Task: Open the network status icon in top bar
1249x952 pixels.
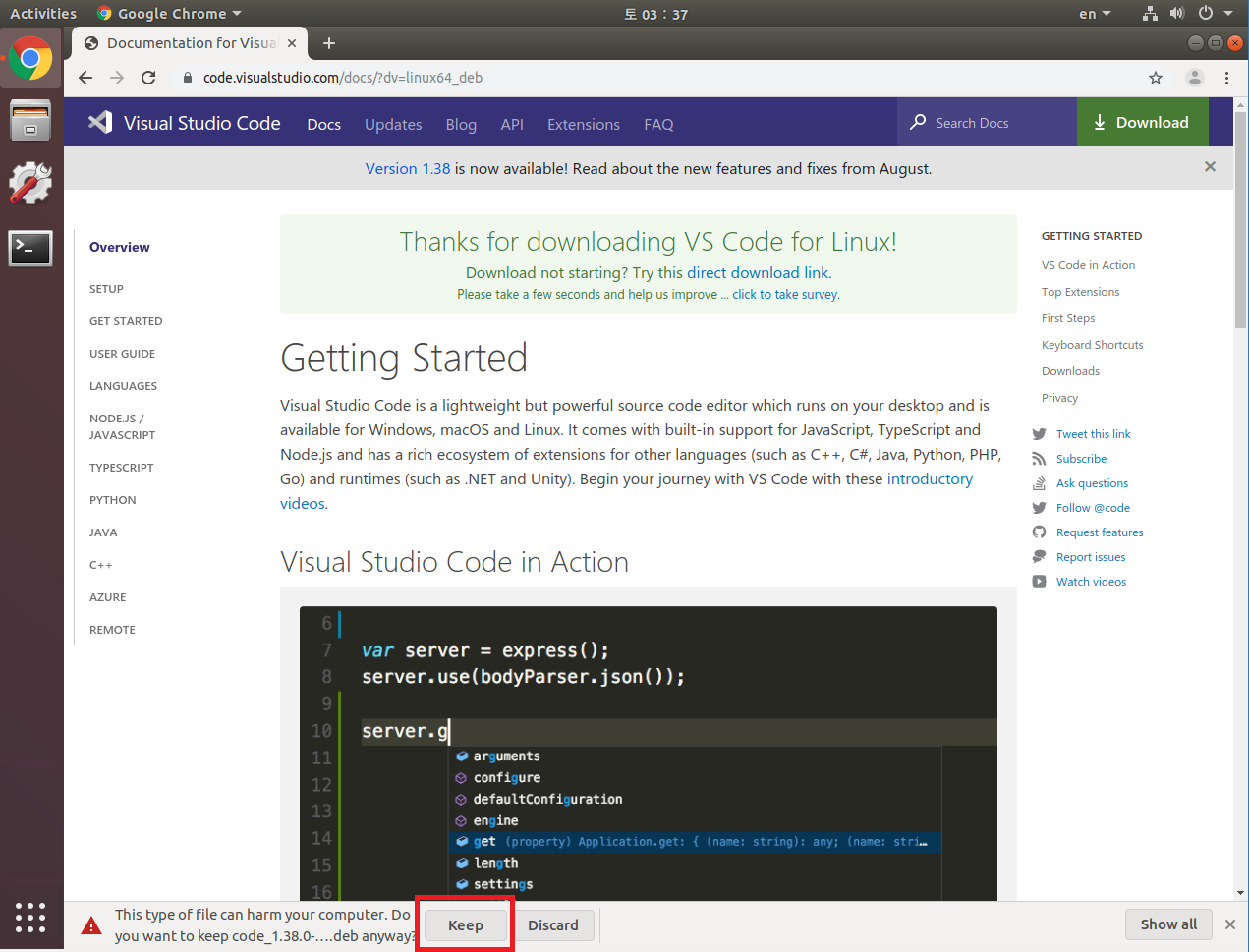Action: click(1150, 14)
